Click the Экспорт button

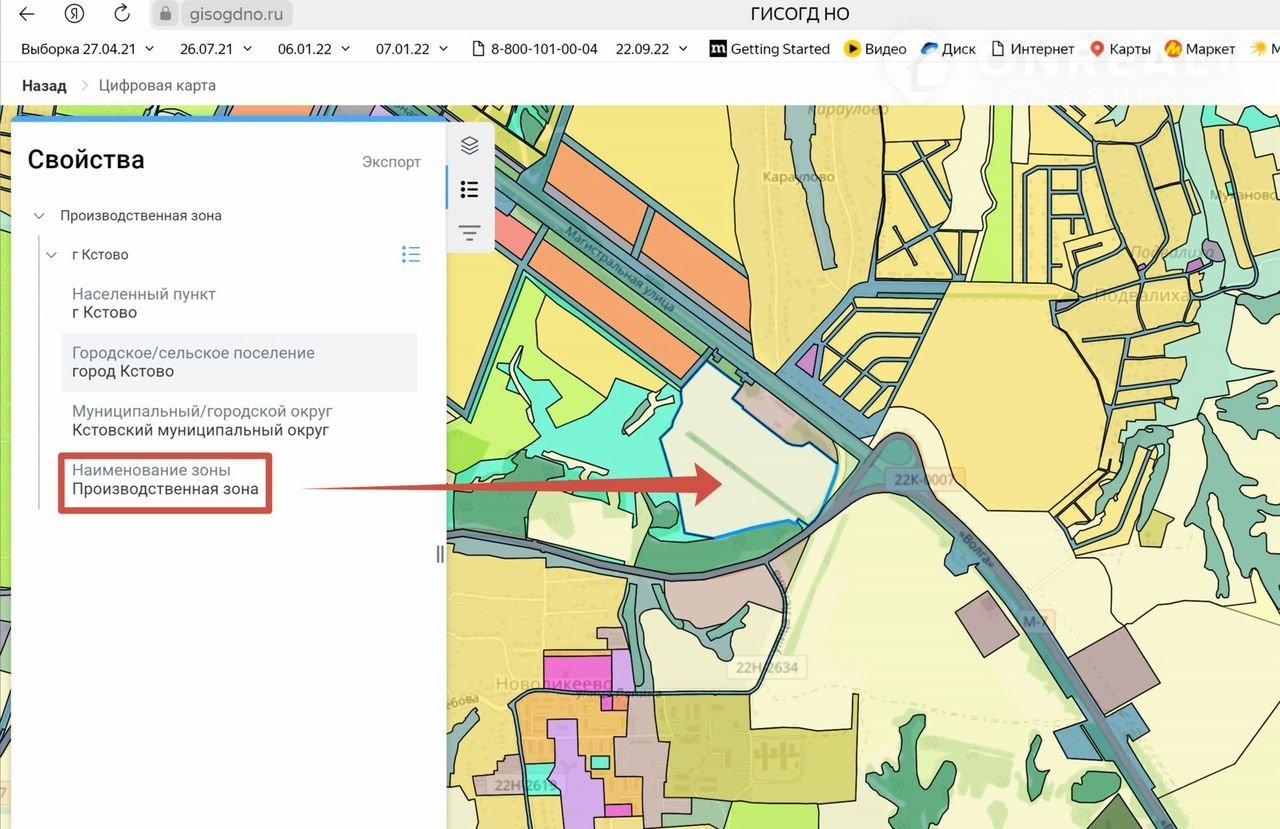click(x=391, y=162)
